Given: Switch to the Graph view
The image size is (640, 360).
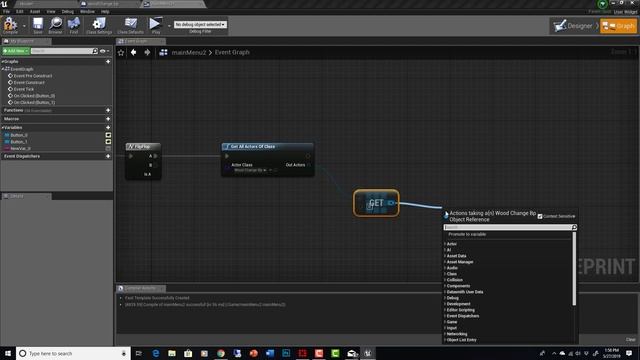Looking at the screenshot, I should click(618, 26).
